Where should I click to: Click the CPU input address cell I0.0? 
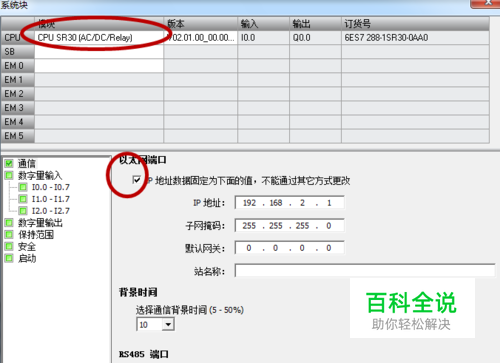(263, 38)
